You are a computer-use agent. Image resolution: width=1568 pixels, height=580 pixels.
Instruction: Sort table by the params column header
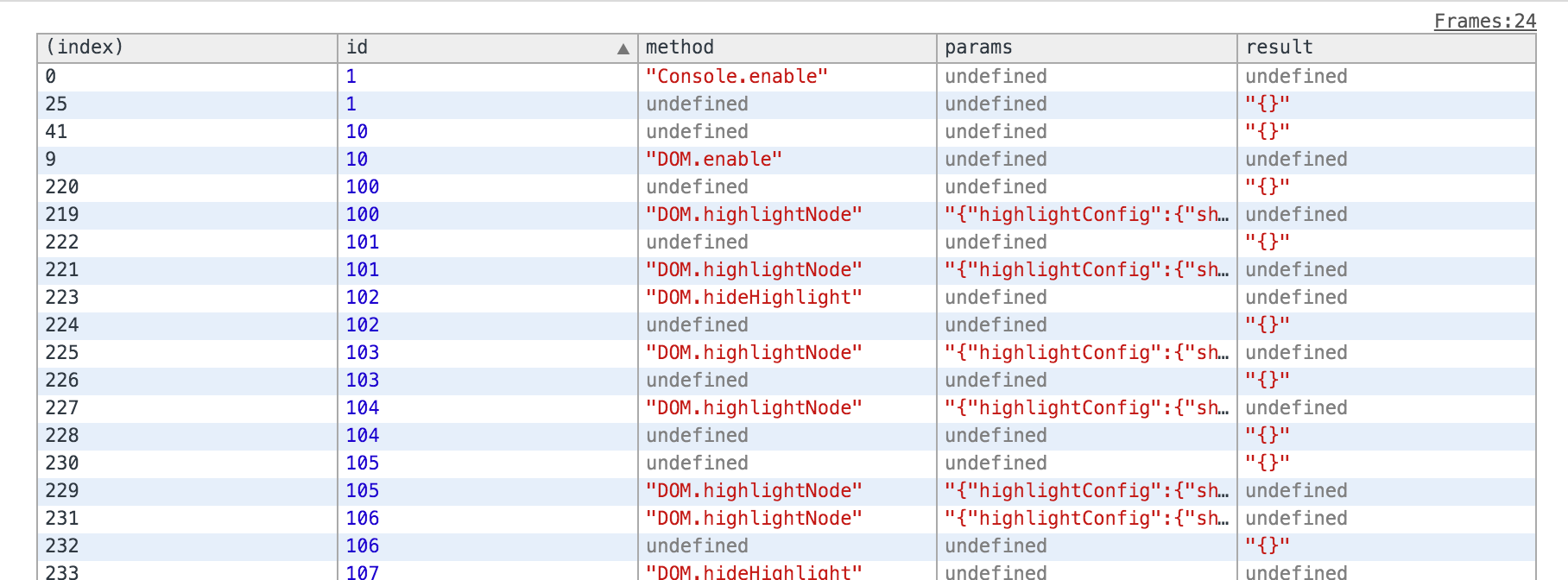tap(978, 47)
